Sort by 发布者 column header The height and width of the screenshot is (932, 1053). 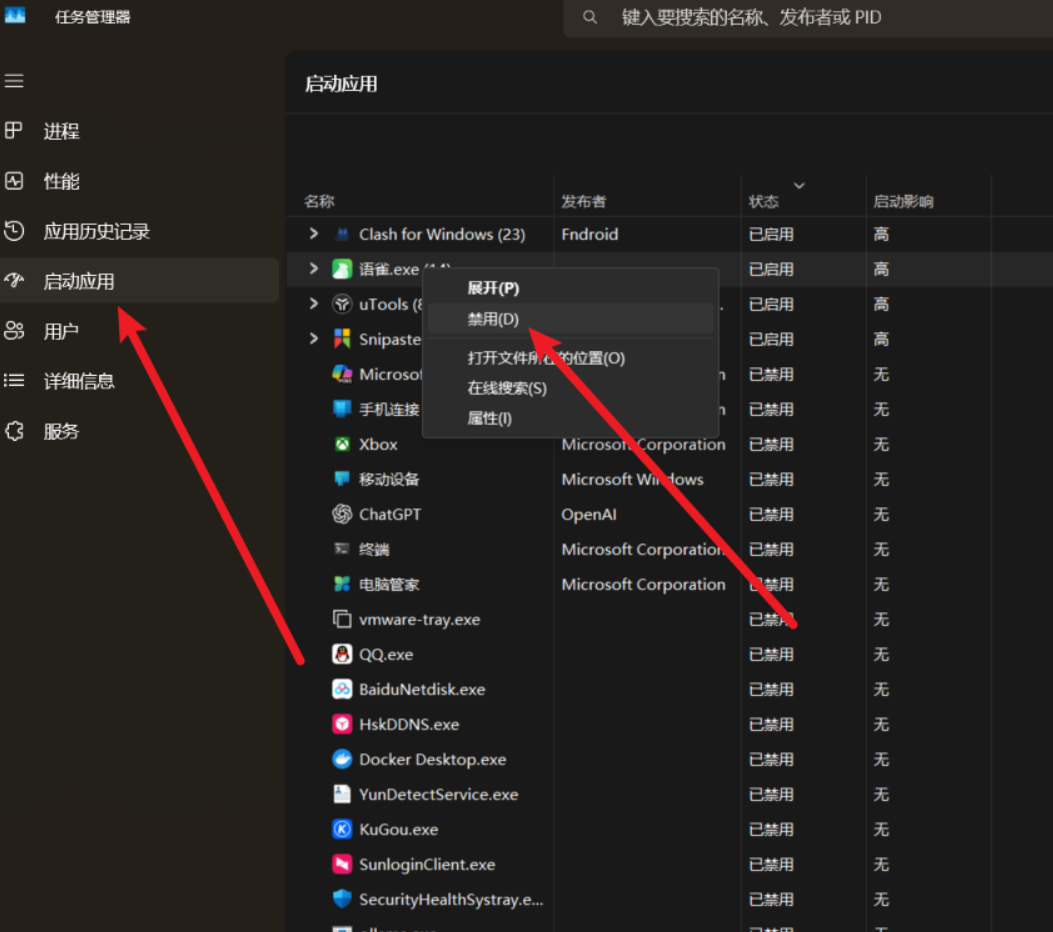click(x=583, y=201)
